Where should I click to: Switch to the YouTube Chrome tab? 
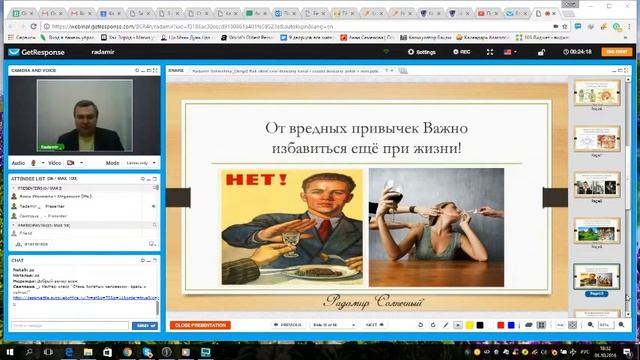click(489, 13)
